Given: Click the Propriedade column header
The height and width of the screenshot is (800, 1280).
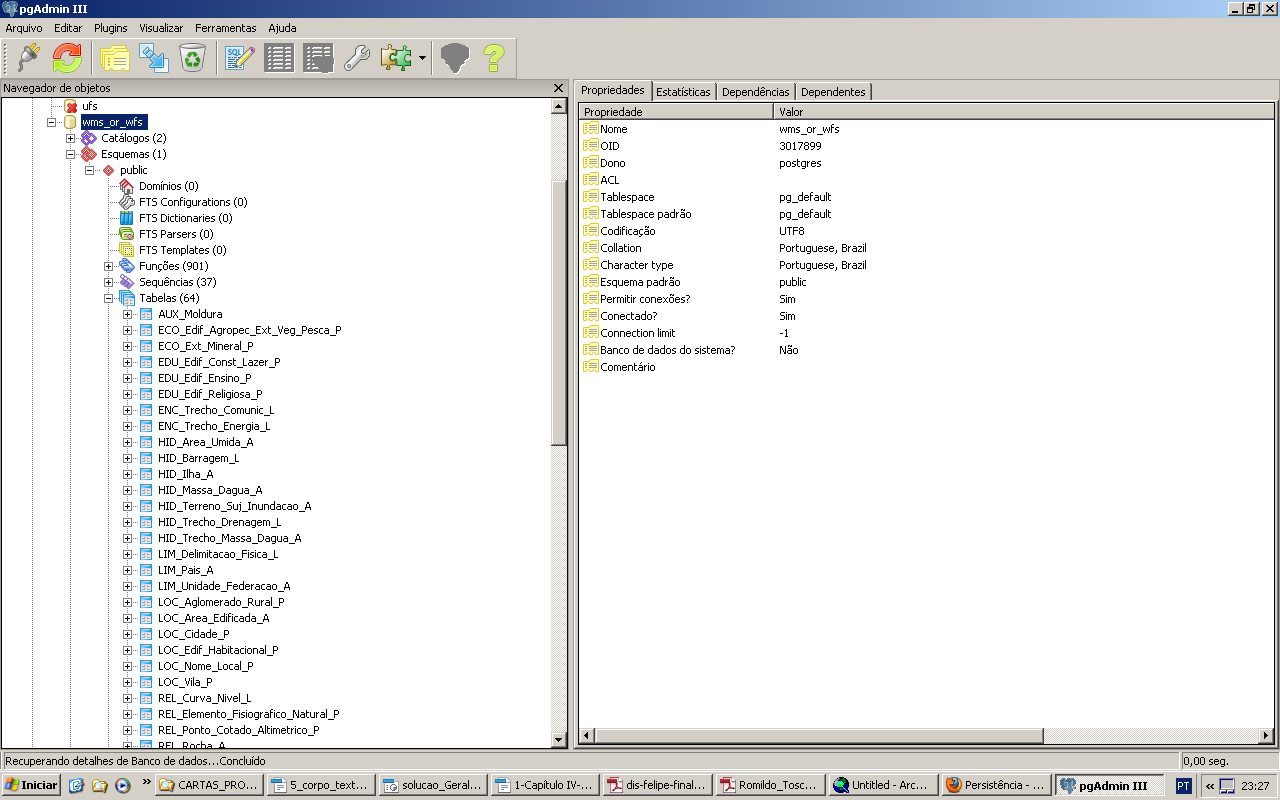Looking at the screenshot, I should pos(677,112).
